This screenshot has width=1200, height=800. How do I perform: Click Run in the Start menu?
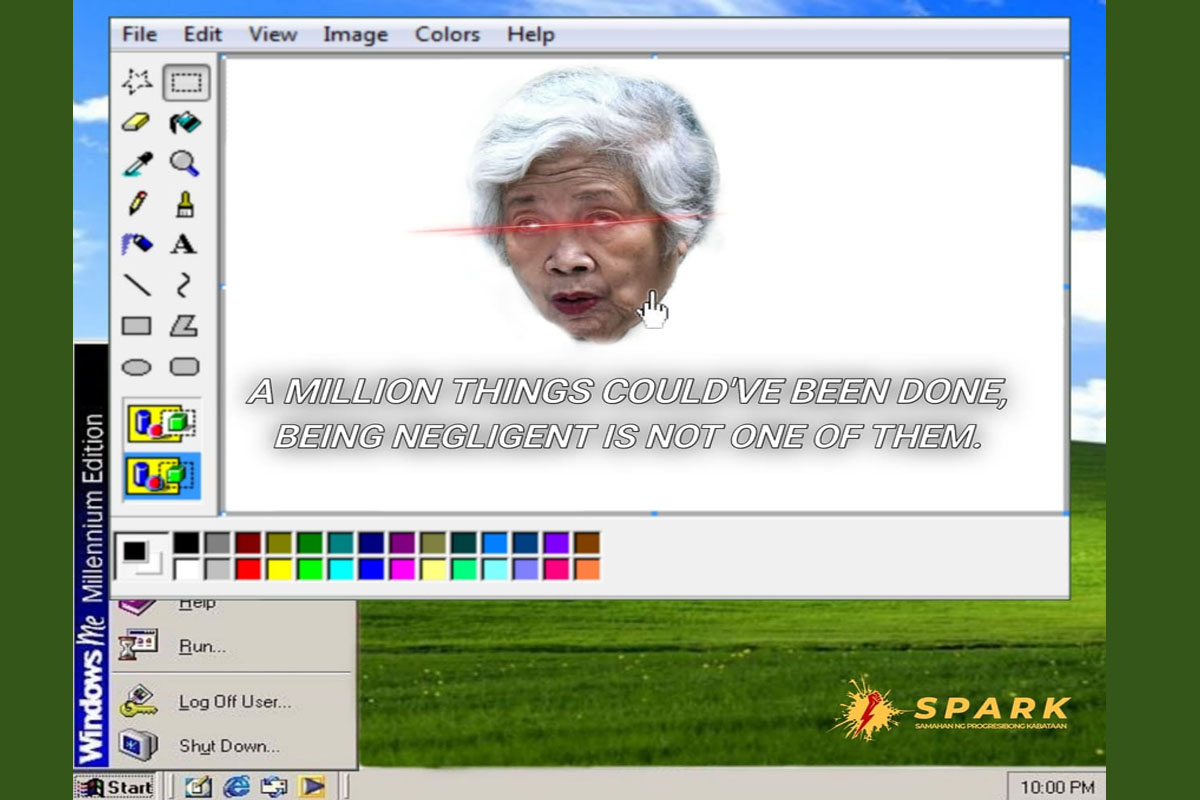click(x=200, y=646)
